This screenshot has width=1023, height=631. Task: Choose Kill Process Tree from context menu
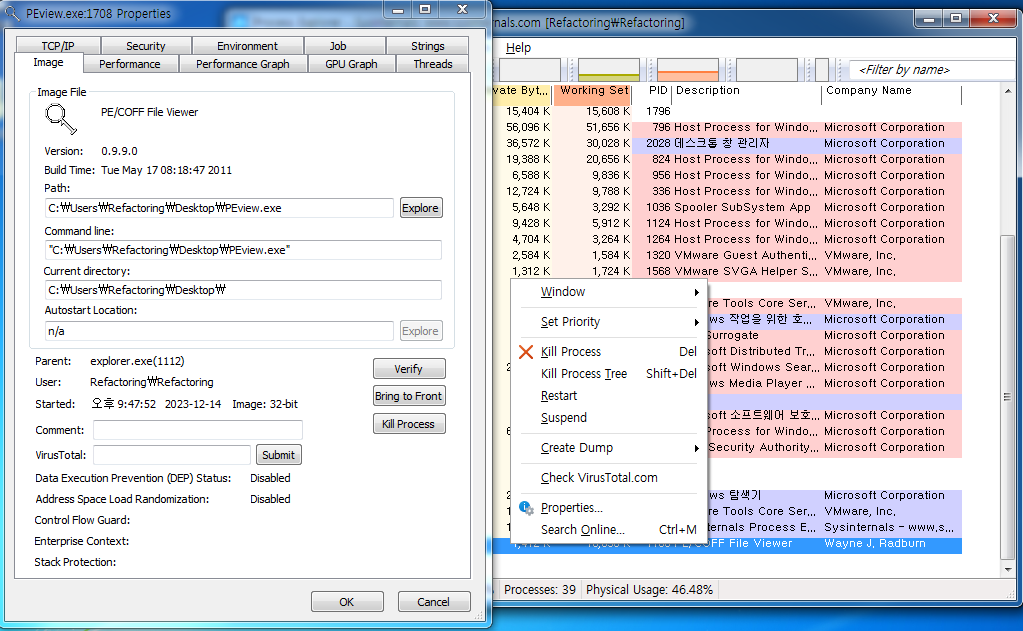[609, 374]
